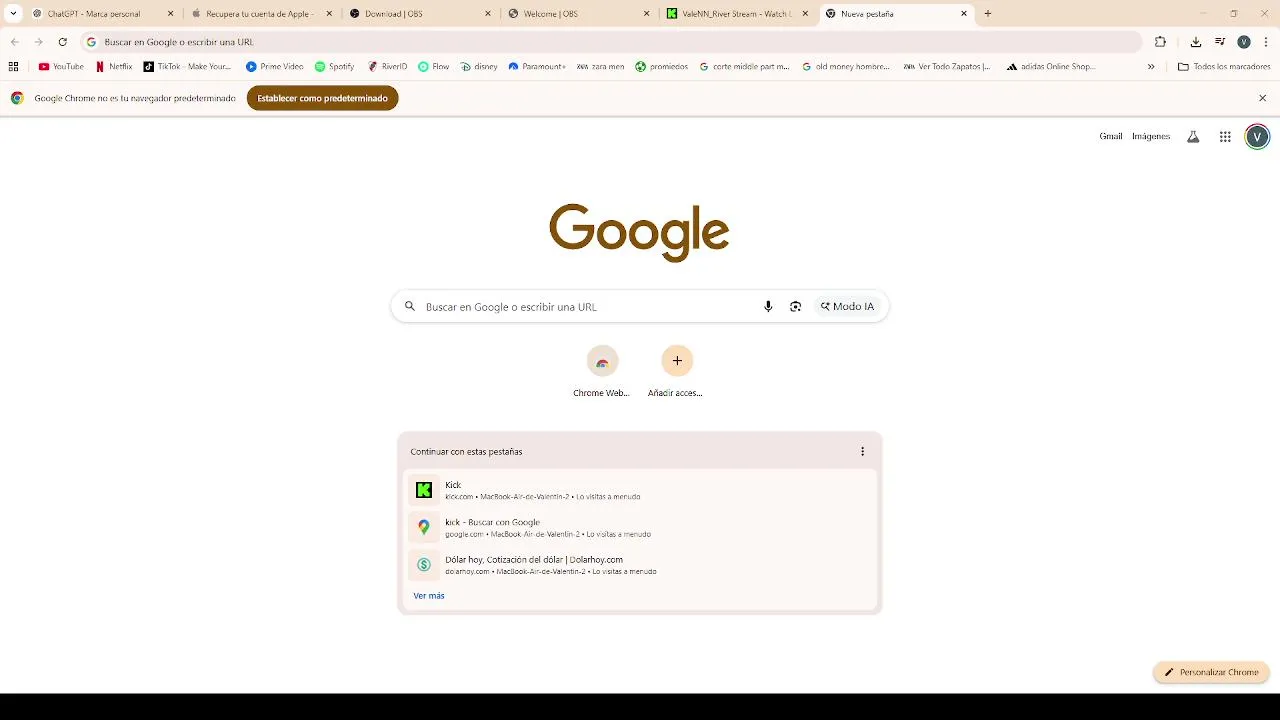This screenshot has height=720, width=1280.
Task: Expand hidden bookmarks chevron
Action: [x=1151, y=67]
